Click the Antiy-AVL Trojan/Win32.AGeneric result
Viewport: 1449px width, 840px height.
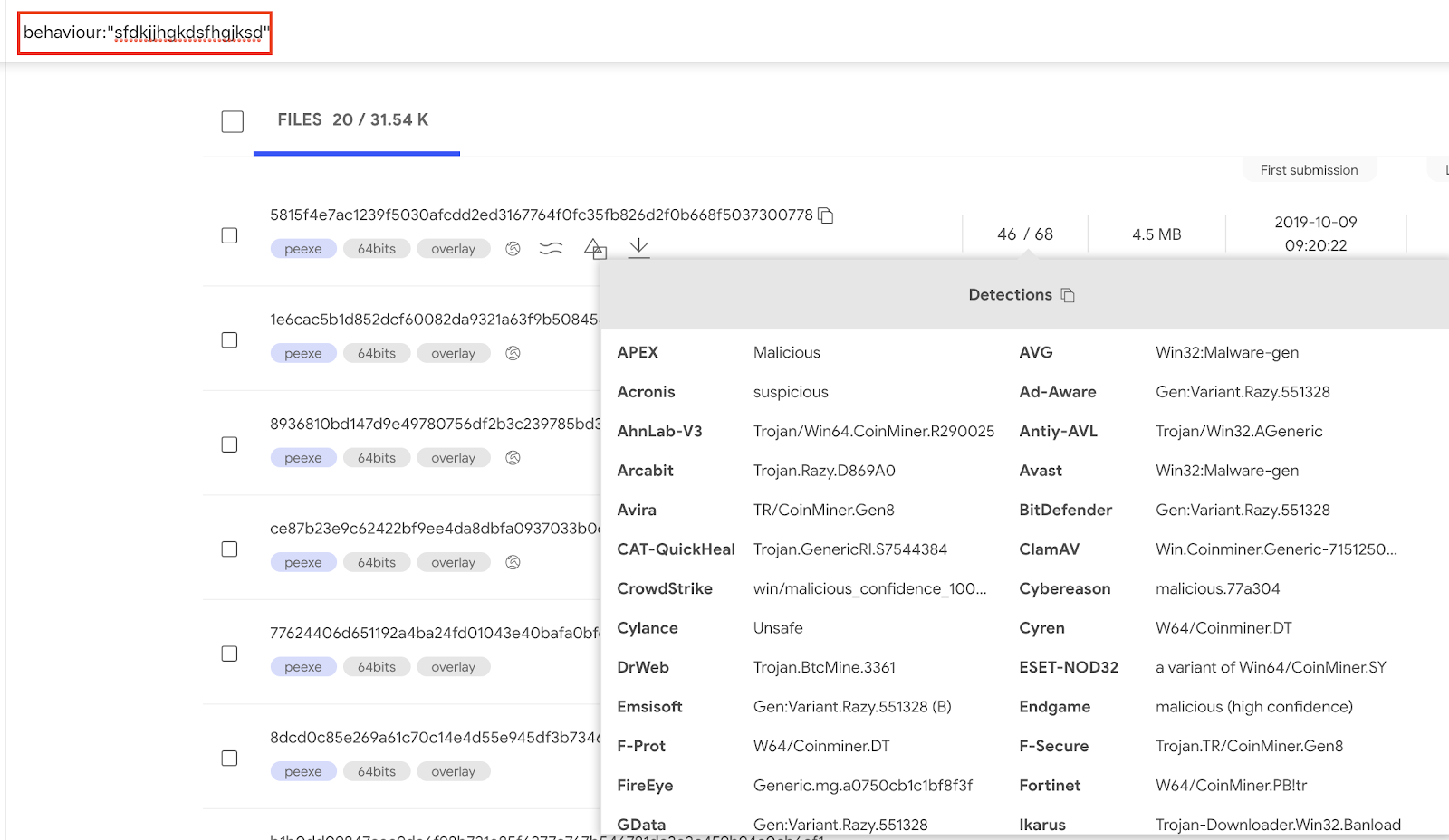pyautogui.click(x=1239, y=432)
